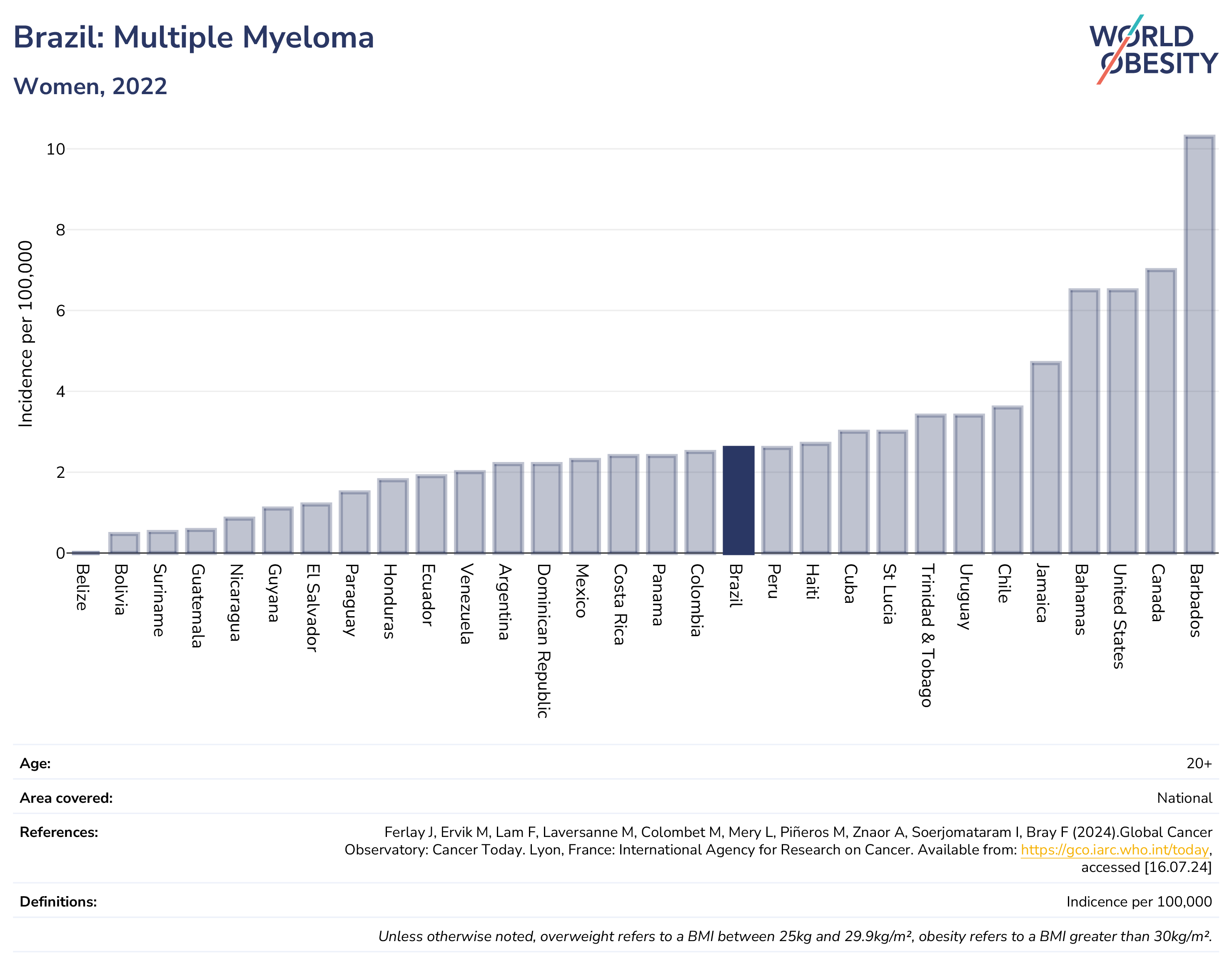
Task: Click the World Obesity logo
Action: pos(1153,50)
